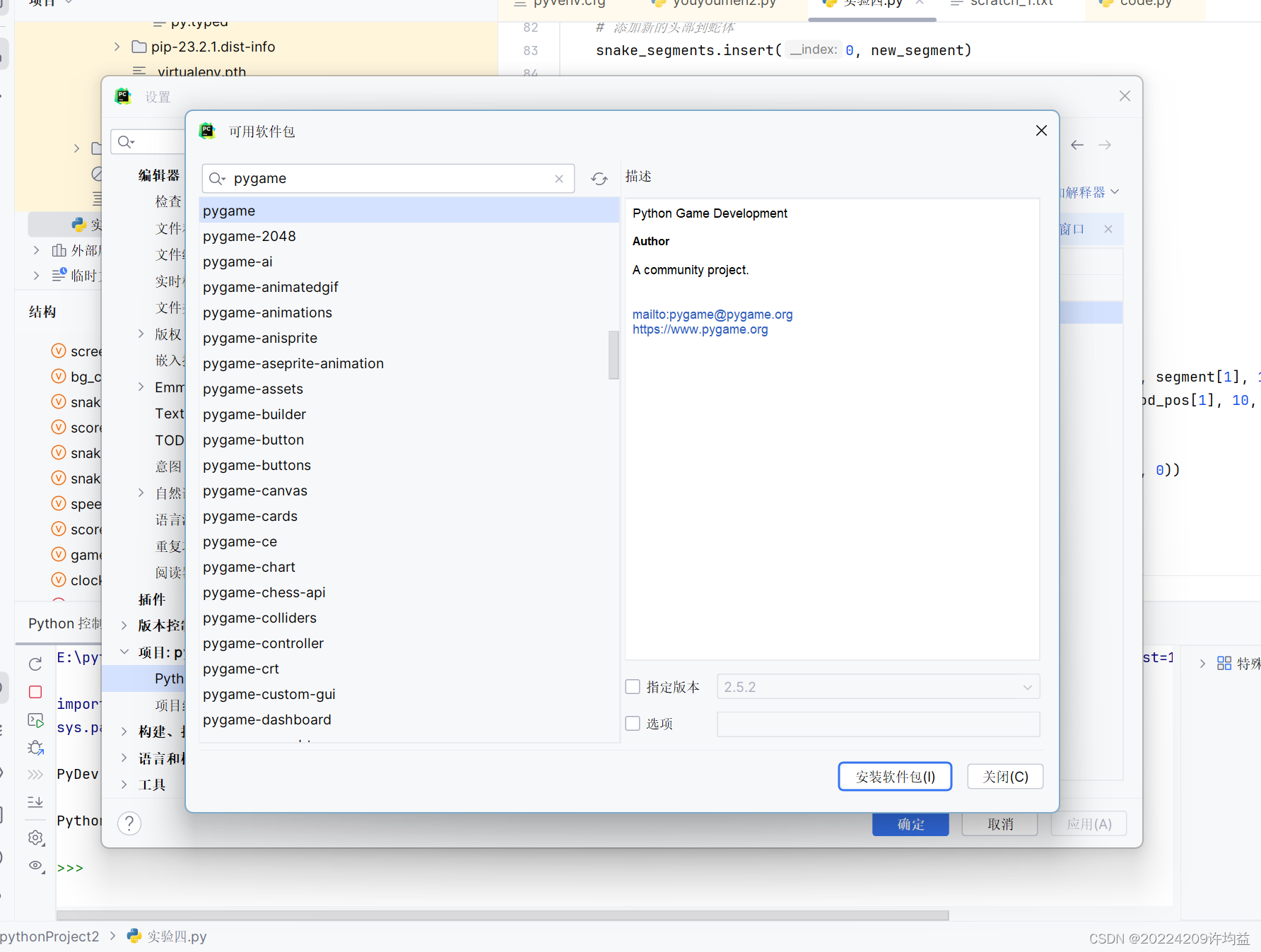Select the 插件 settings category
The width and height of the screenshot is (1261, 952).
point(152,599)
